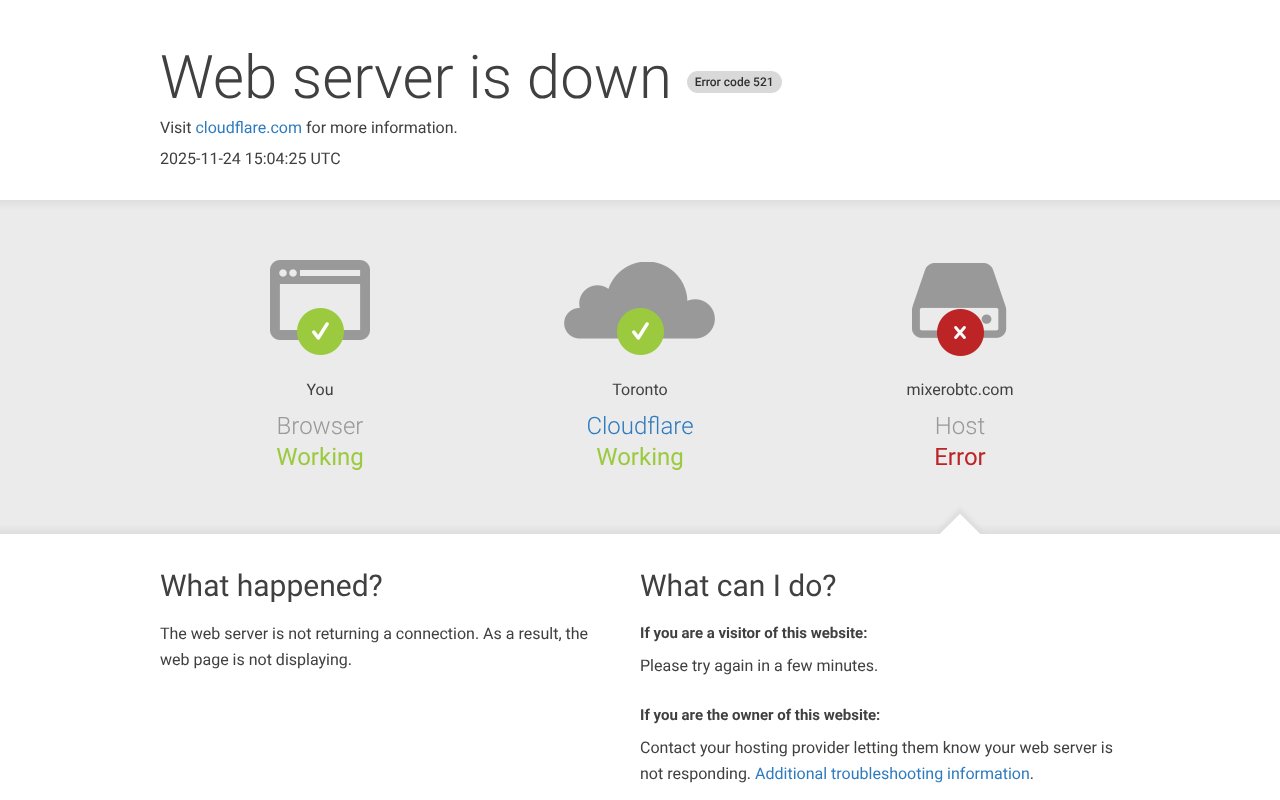Open Additional troubleshooting information
This screenshot has height=800, width=1280.
pyautogui.click(x=892, y=773)
